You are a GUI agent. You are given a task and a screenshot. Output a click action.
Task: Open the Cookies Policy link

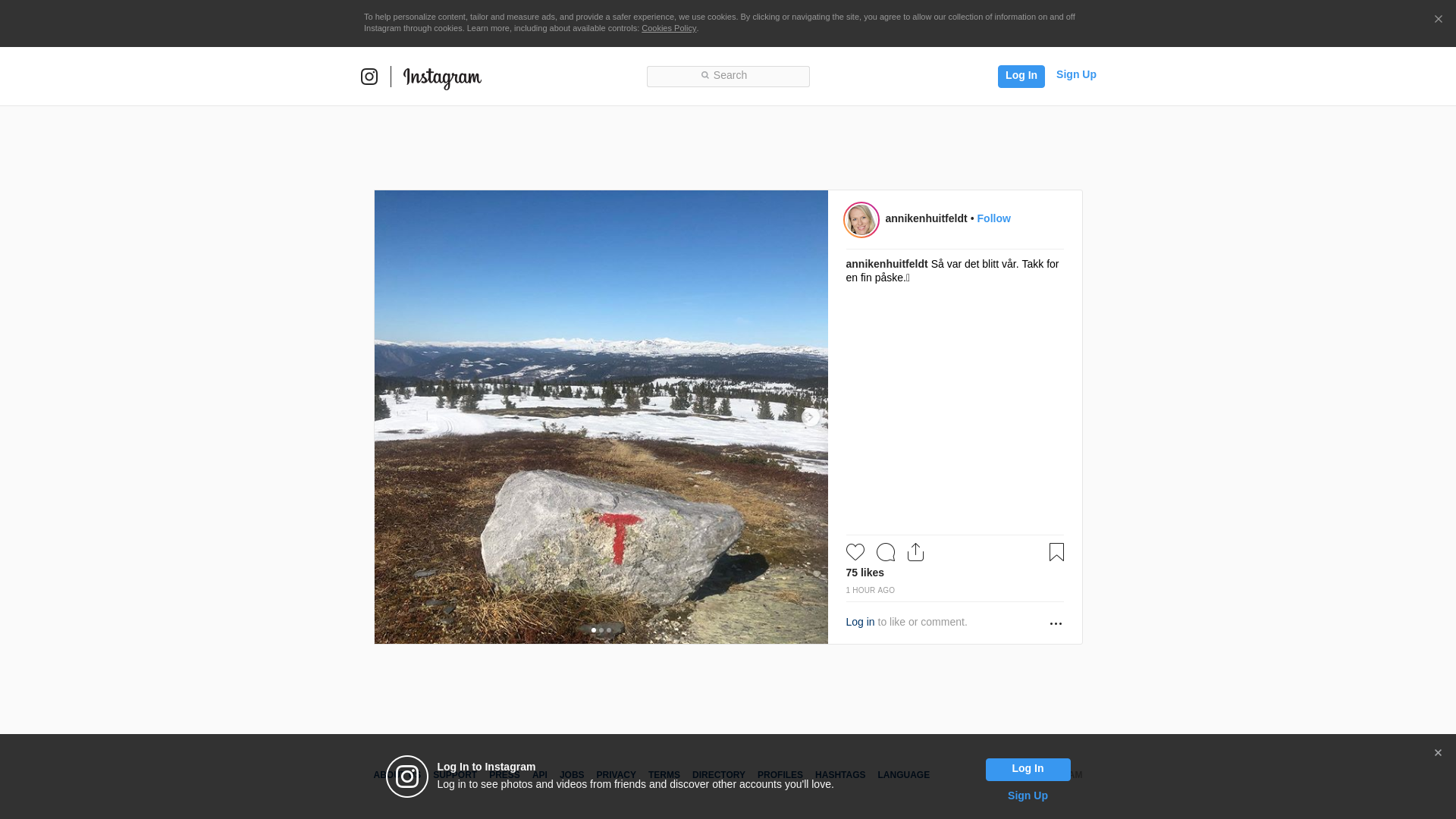coord(668,28)
